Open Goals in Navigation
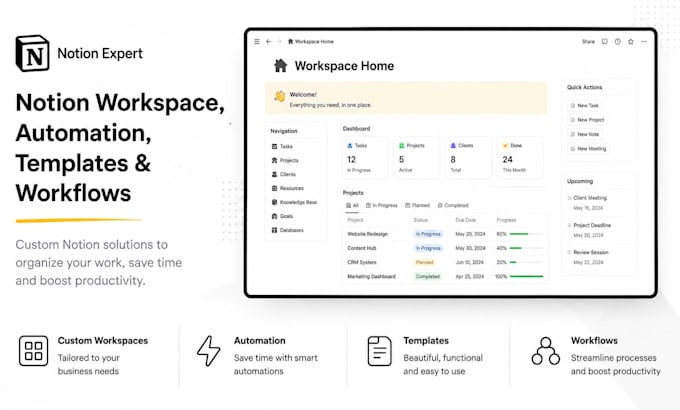 click(x=282, y=216)
